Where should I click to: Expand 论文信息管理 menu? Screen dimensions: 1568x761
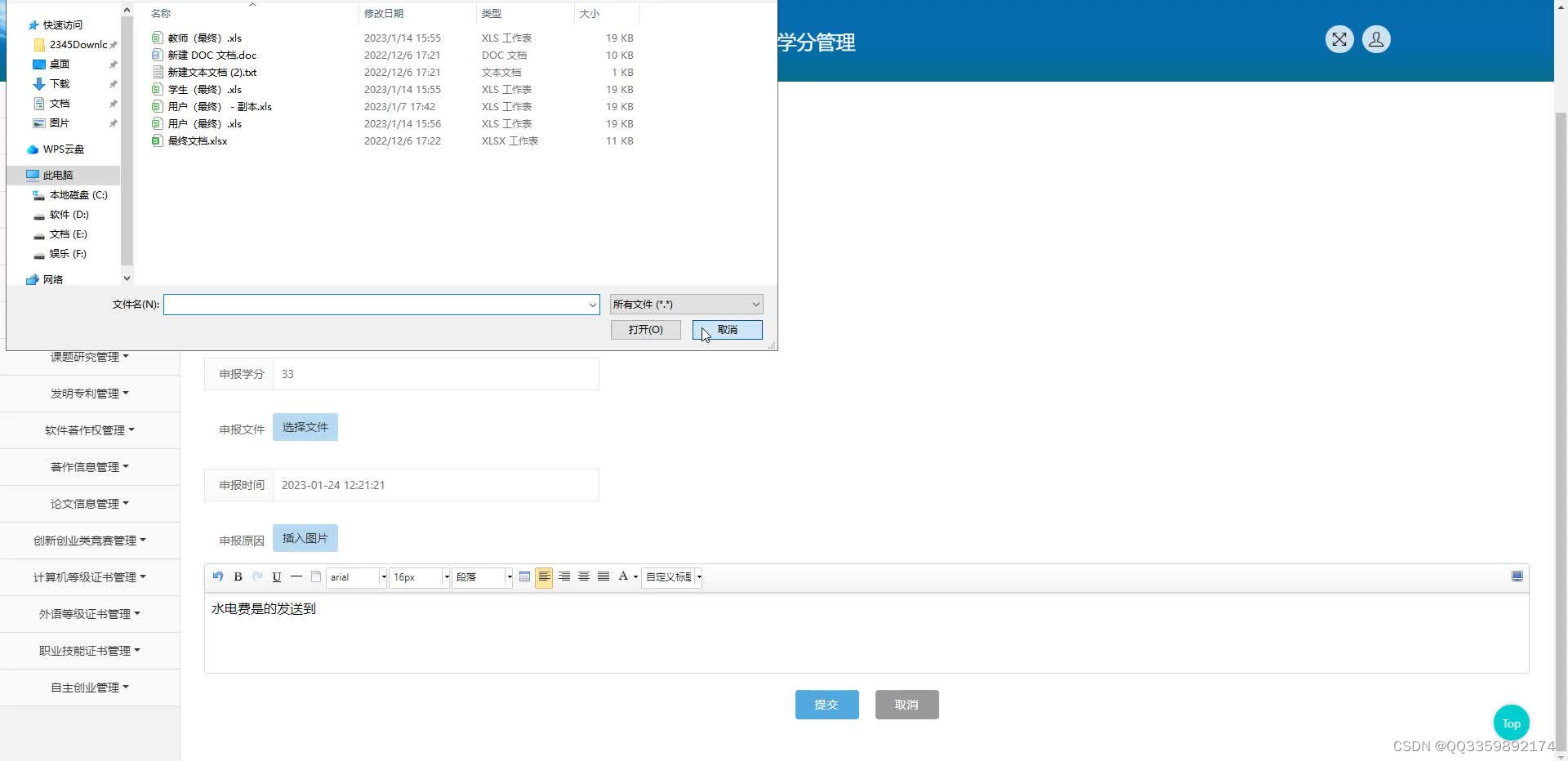click(90, 504)
